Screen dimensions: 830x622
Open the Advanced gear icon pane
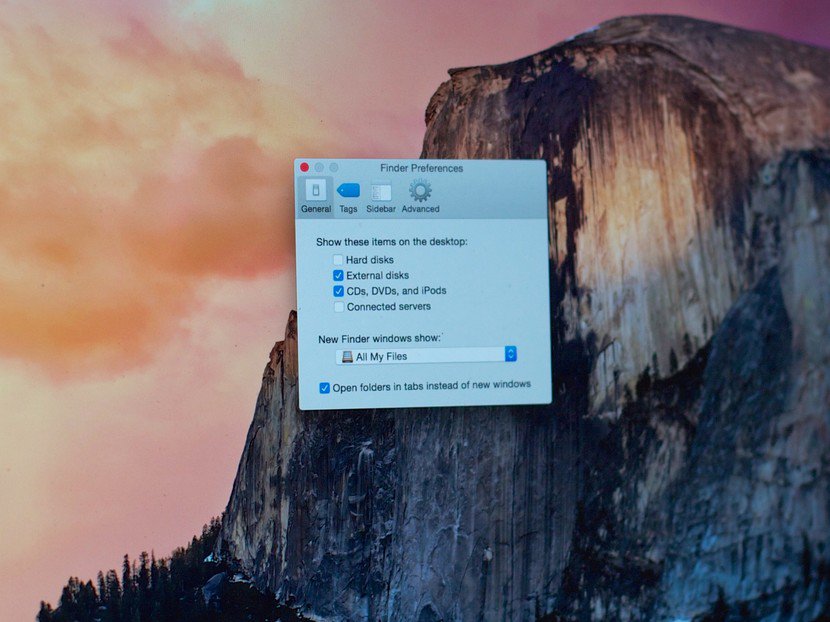[x=419, y=192]
